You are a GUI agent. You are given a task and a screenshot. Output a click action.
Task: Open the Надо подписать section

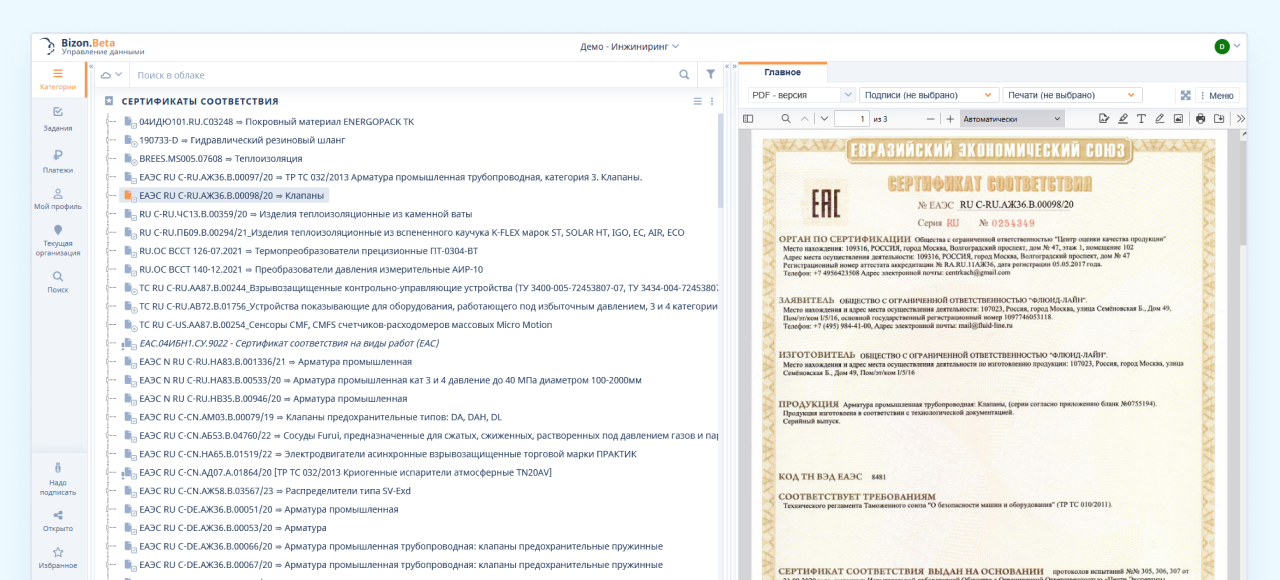tap(57, 479)
